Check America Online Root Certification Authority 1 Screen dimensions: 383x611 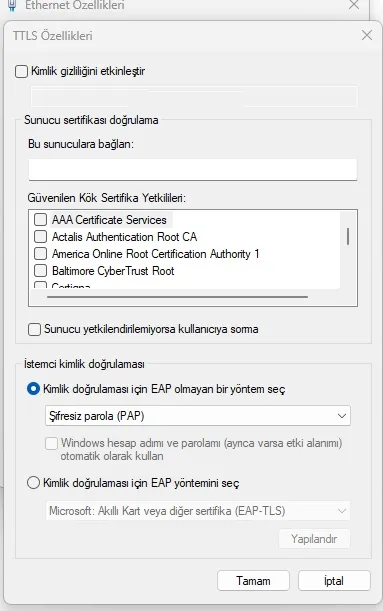point(41,254)
